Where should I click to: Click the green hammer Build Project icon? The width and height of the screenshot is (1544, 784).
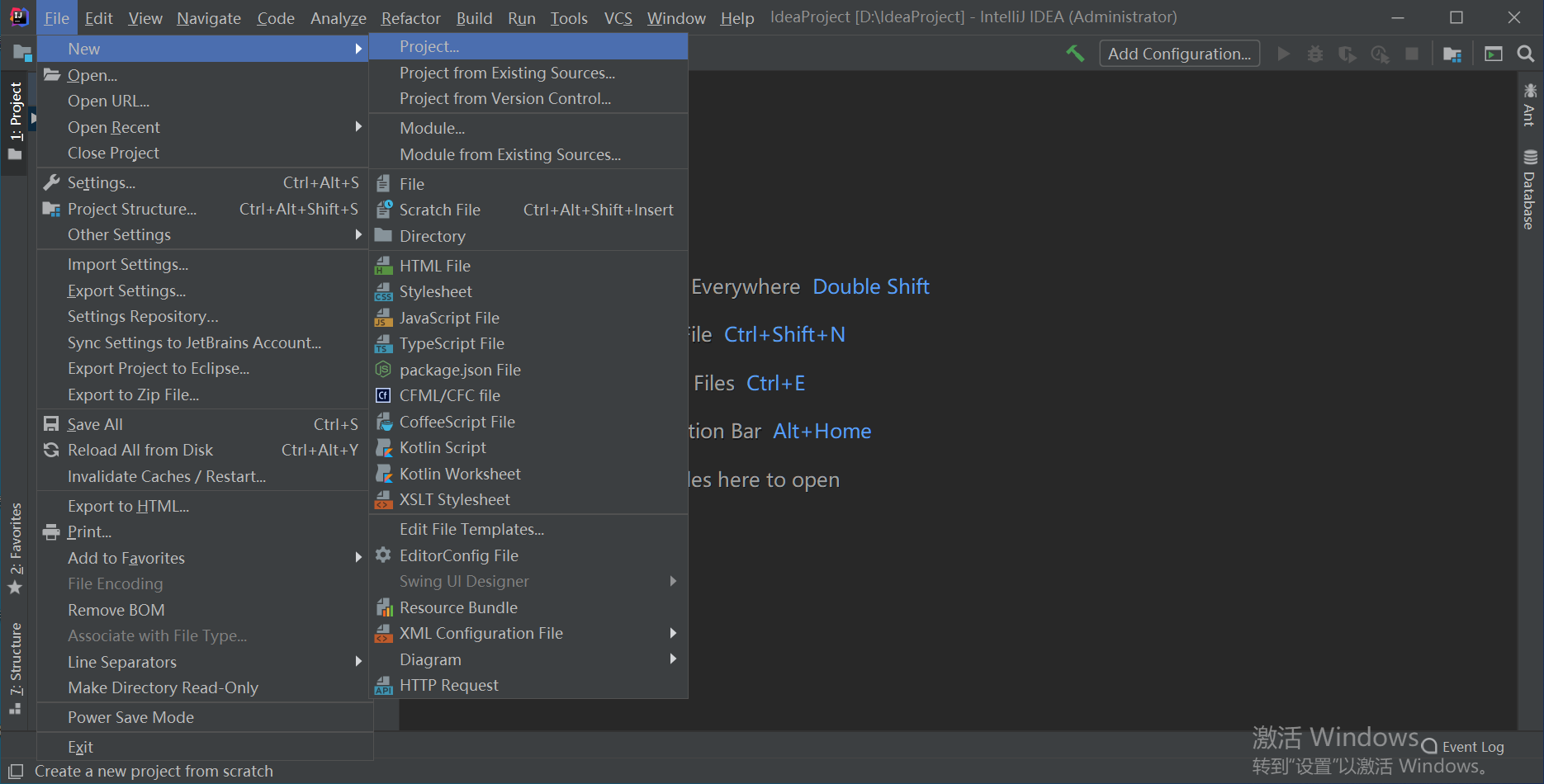pyautogui.click(x=1075, y=54)
